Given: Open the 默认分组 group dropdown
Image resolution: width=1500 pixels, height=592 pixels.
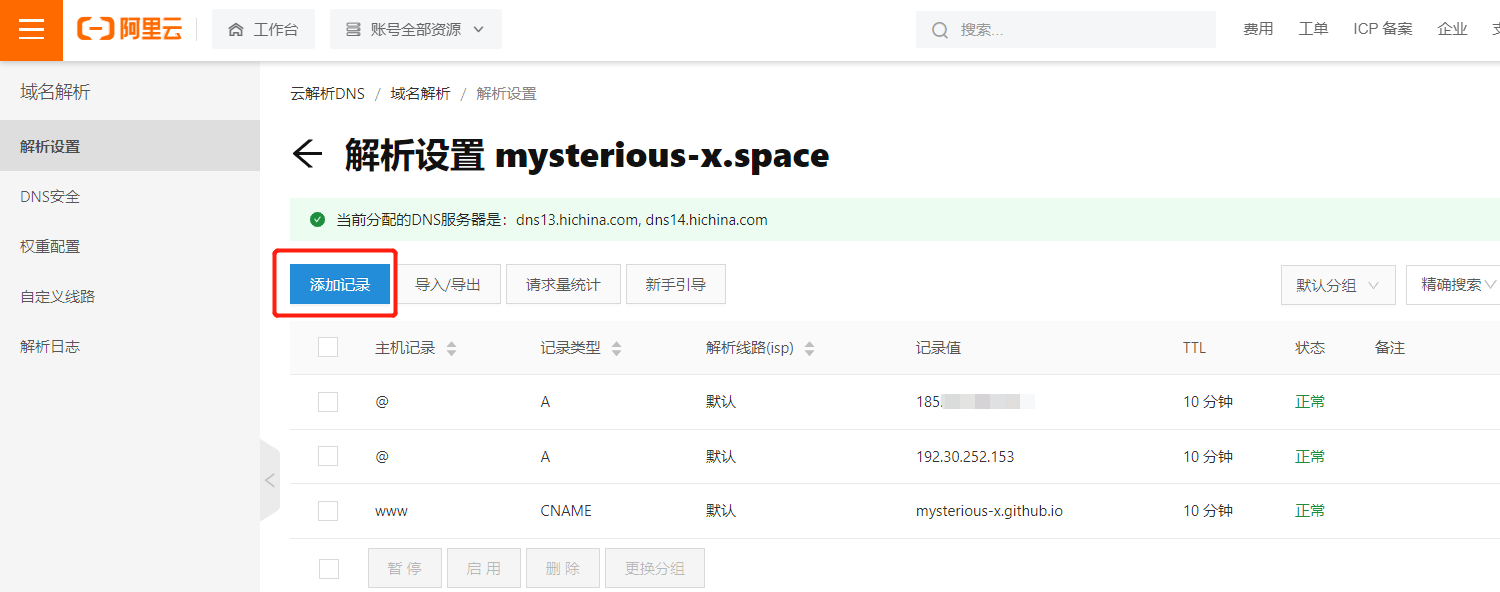Looking at the screenshot, I should pyautogui.click(x=1337, y=285).
